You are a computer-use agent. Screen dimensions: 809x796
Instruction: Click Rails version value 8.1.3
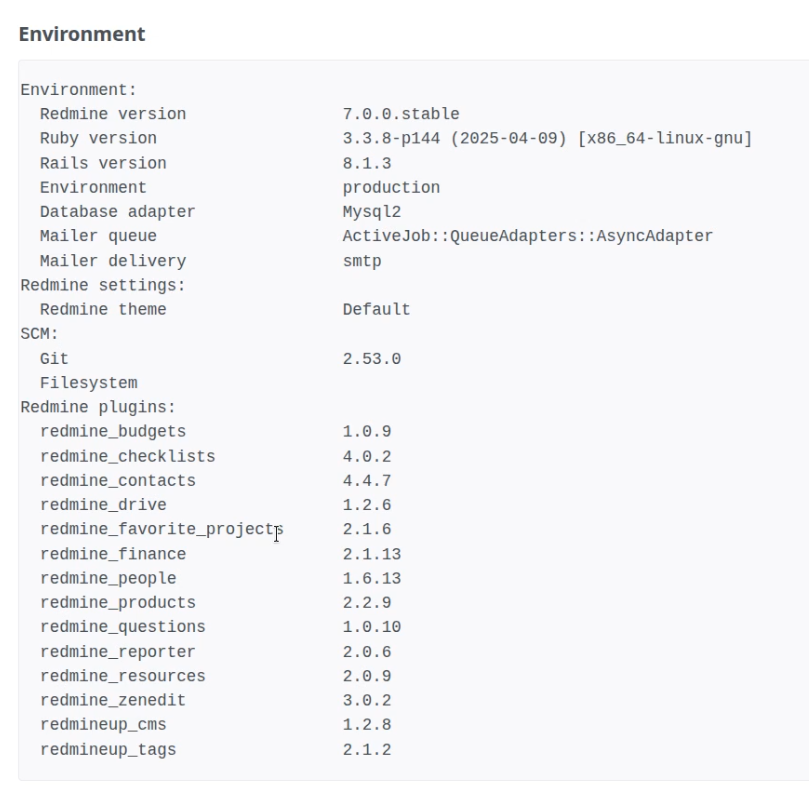tap(367, 163)
